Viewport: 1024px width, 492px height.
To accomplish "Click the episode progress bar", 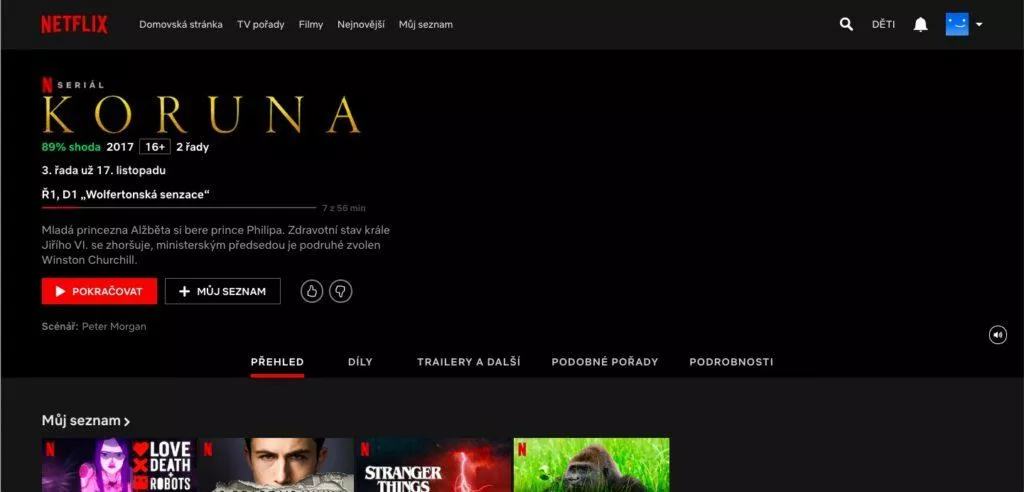I will pos(179,208).
